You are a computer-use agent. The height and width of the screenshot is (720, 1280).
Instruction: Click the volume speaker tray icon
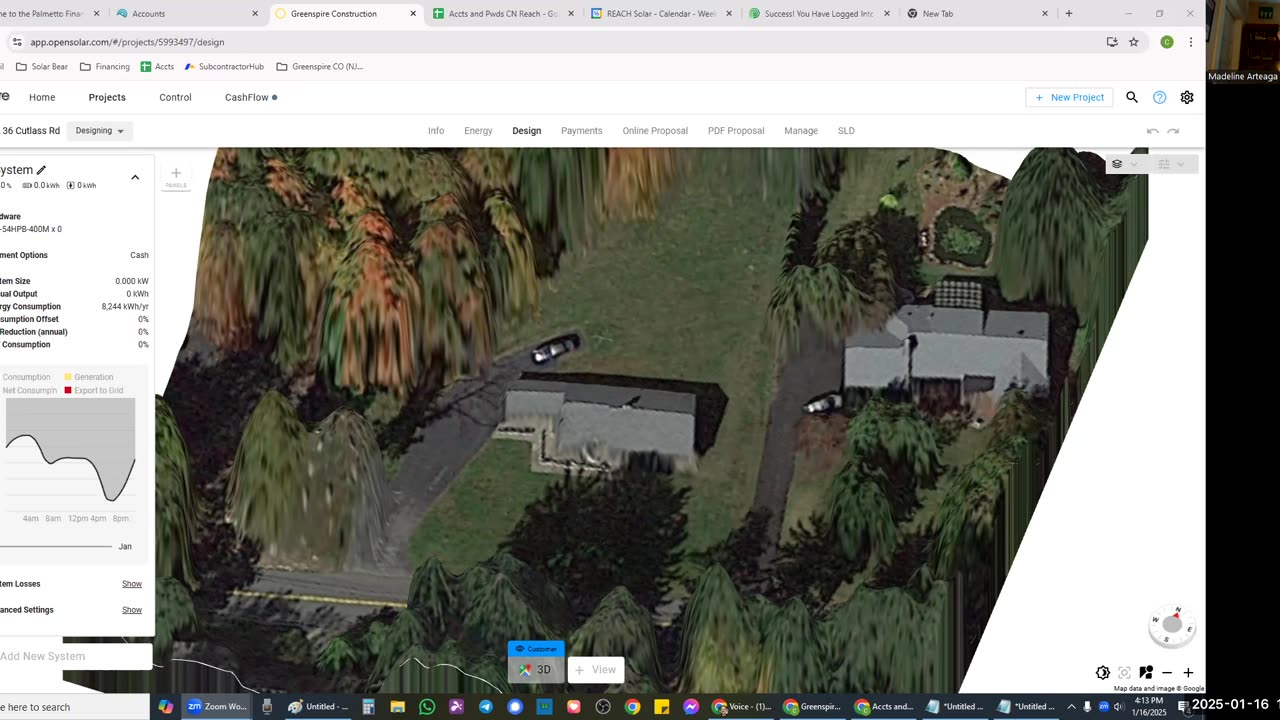1119,707
